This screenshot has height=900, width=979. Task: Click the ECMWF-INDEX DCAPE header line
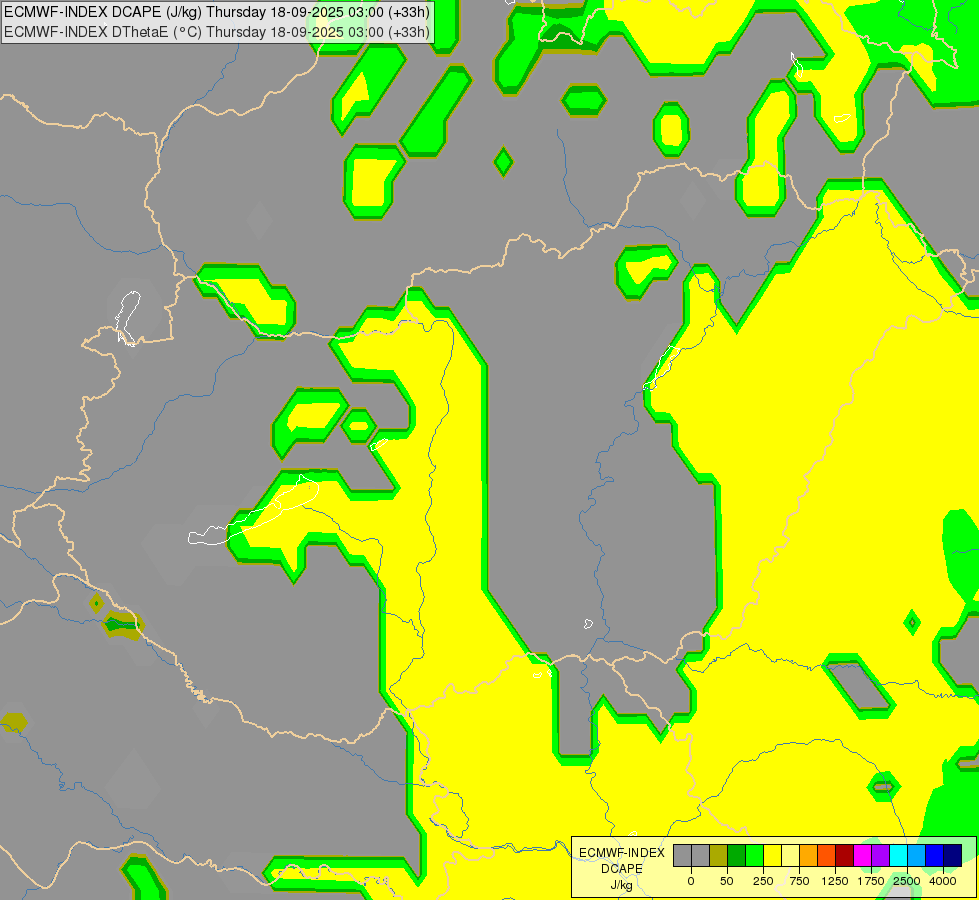(216, 12)
